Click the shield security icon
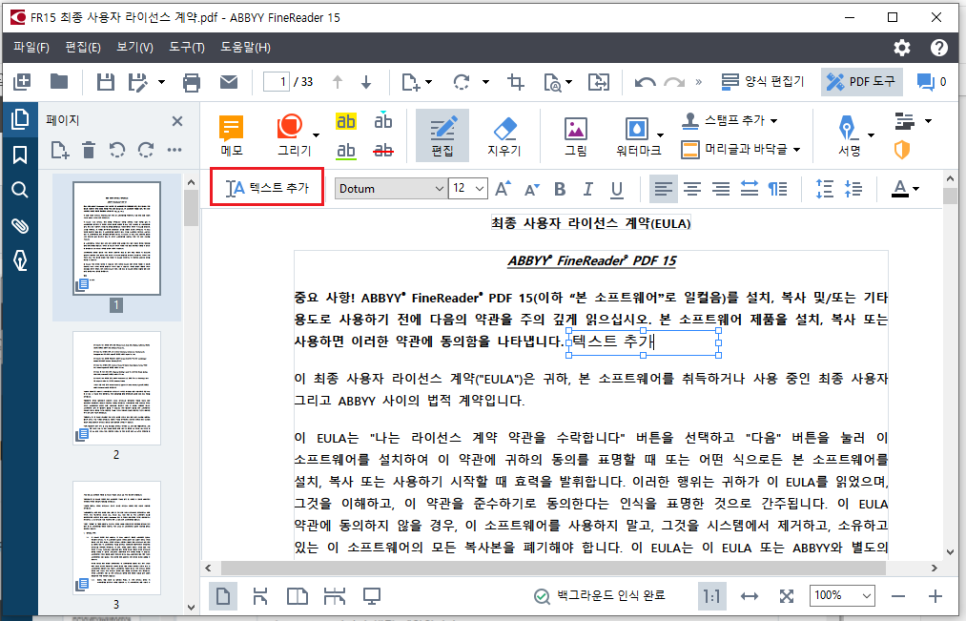The height and width of the screenshot is (621, 966). pyautogui.click(x=902, y=150)
